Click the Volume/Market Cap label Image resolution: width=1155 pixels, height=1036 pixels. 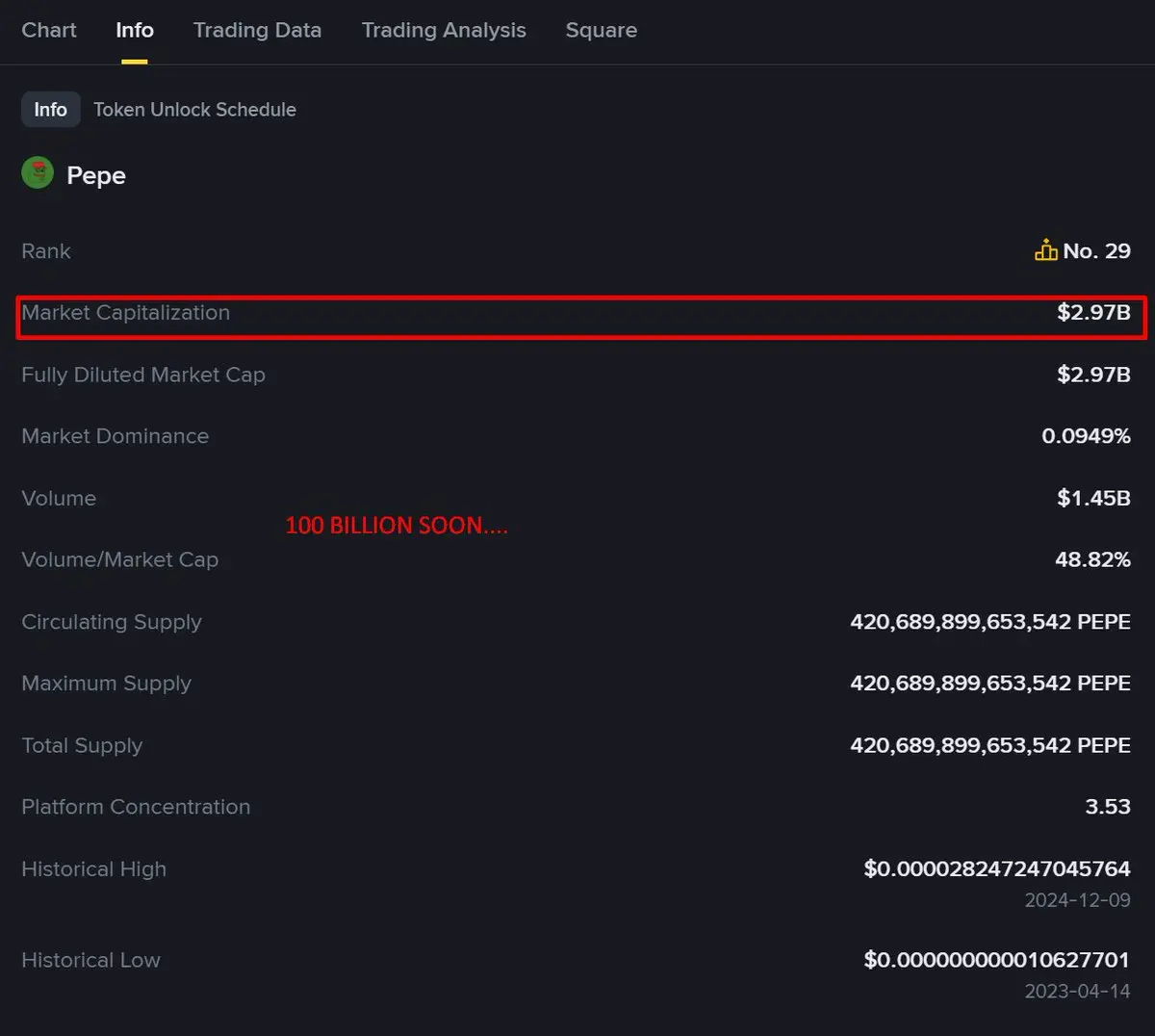pos(120,559)
